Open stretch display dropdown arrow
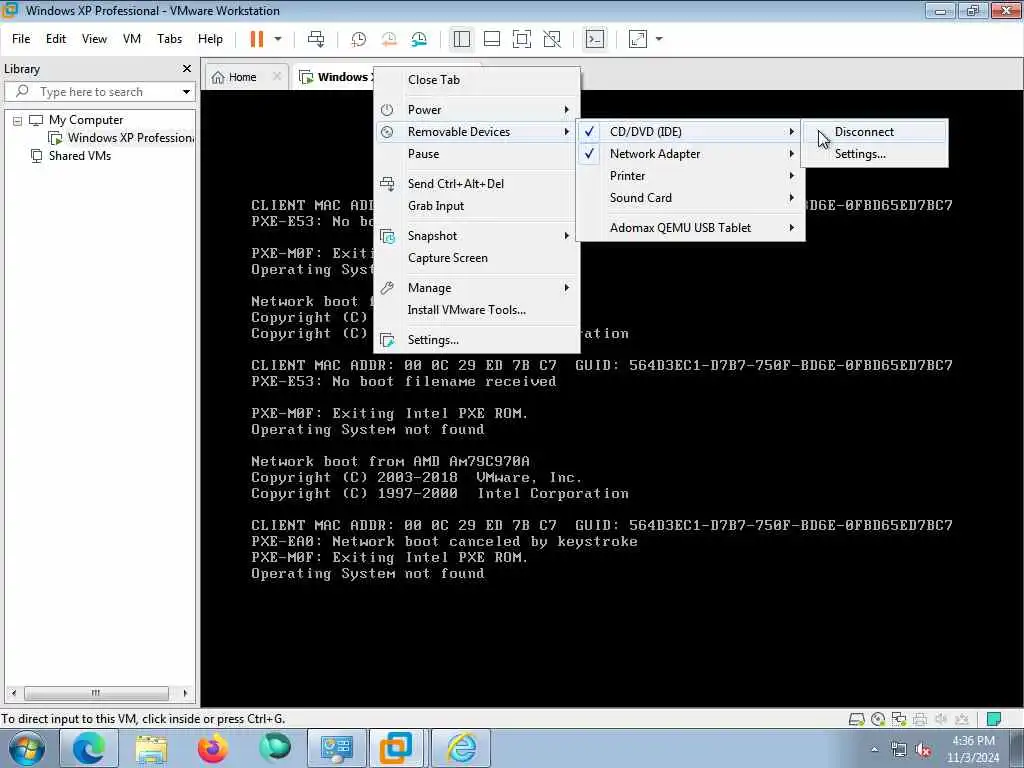The width and height of the screenshot is (1024, 768). click(659, 39)
